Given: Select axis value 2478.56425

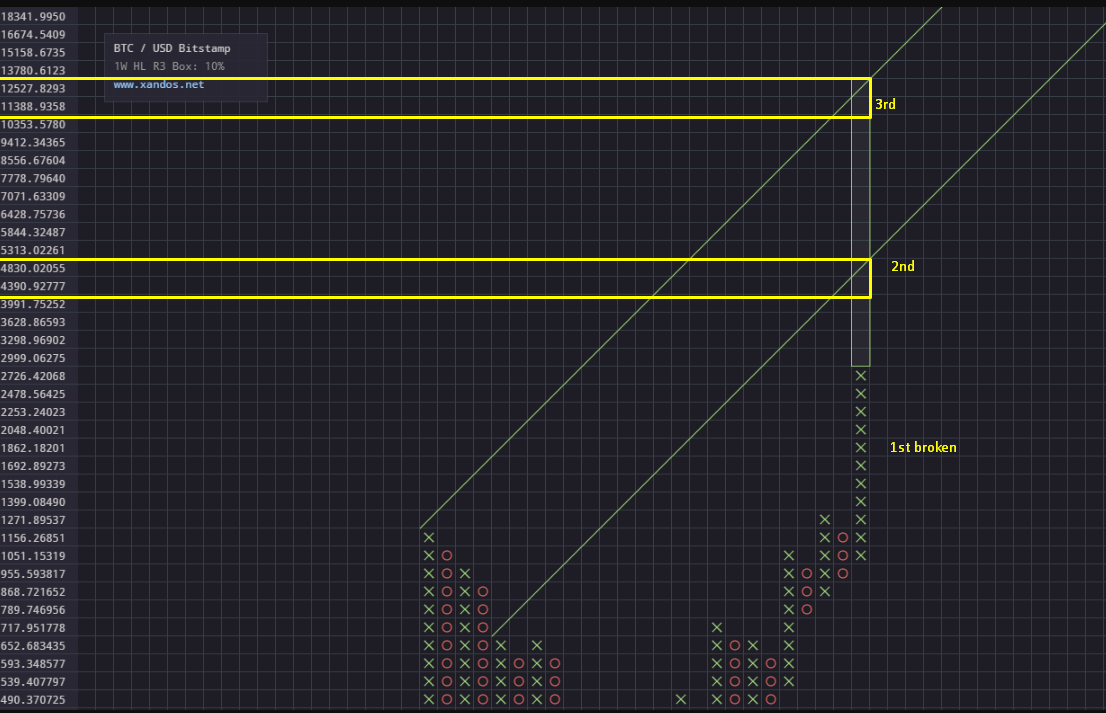Looking at the screenshot, I should [33, 394].
